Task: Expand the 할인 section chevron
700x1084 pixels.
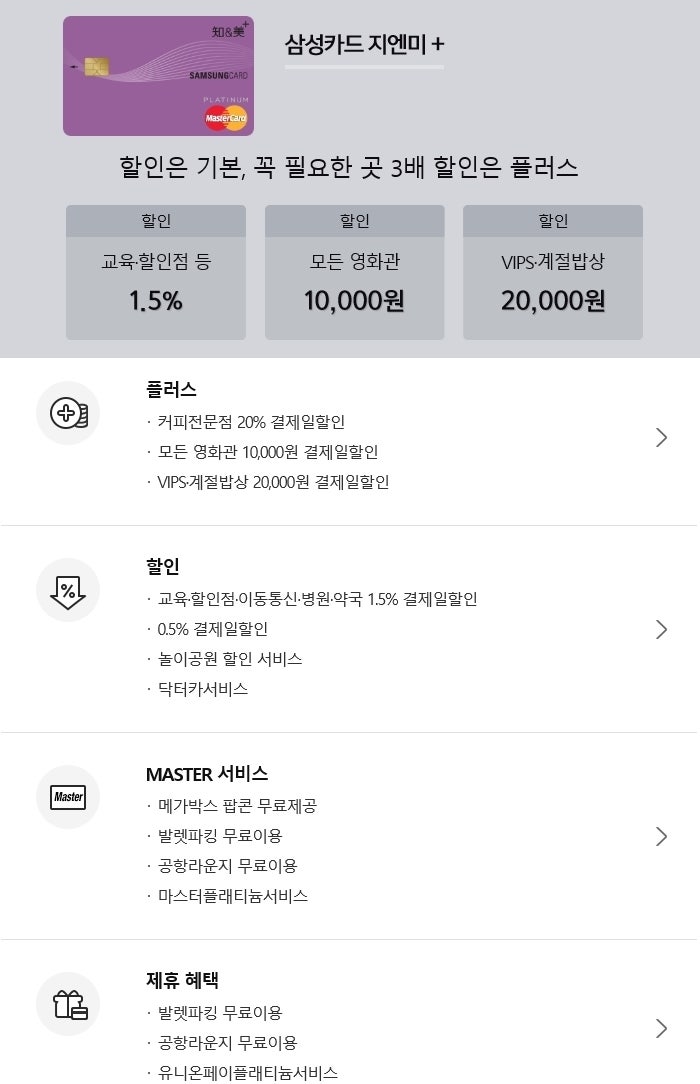Action: (x=661, y=629)
